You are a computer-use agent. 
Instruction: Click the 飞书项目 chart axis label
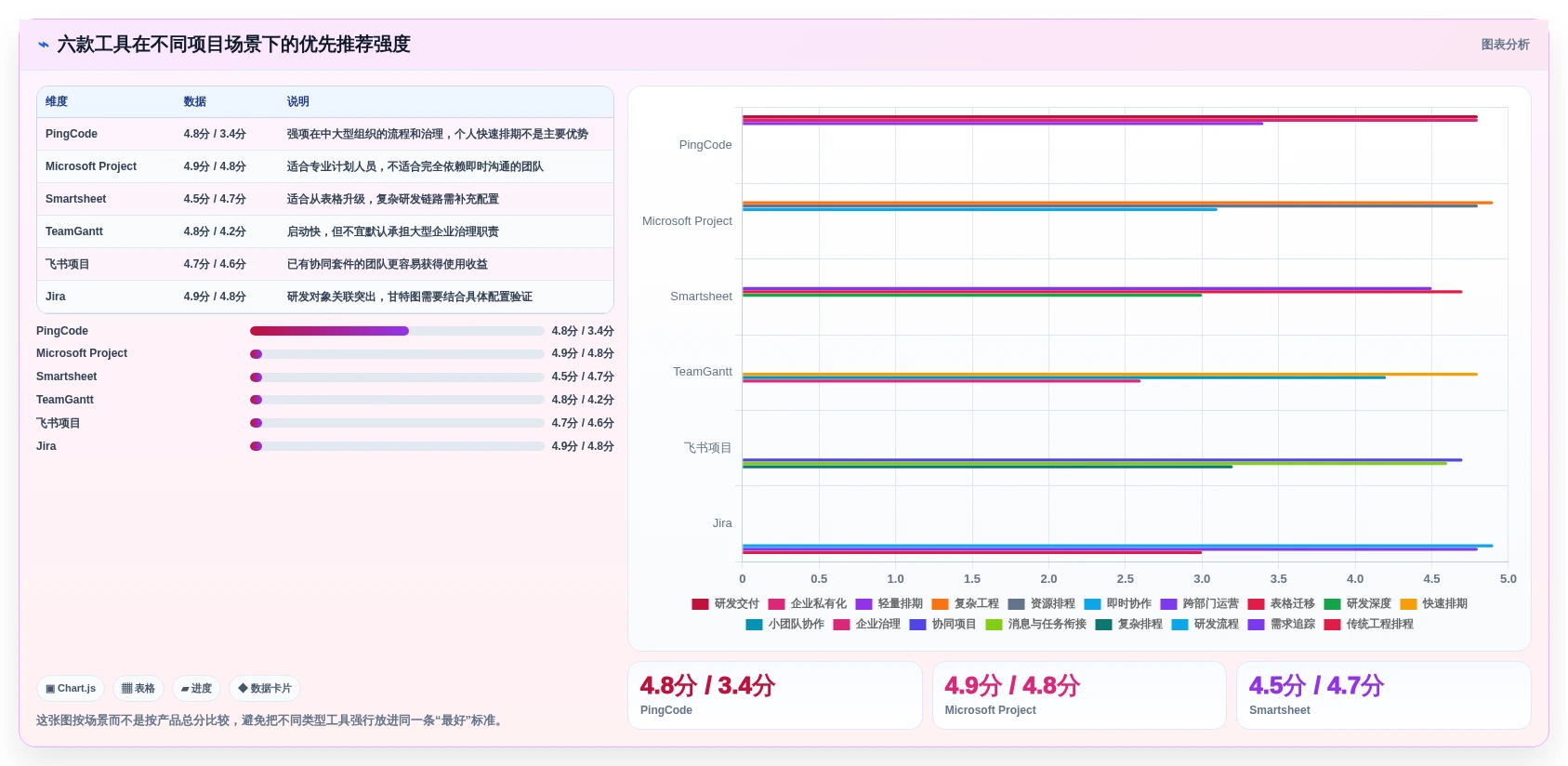pos(708,448)
